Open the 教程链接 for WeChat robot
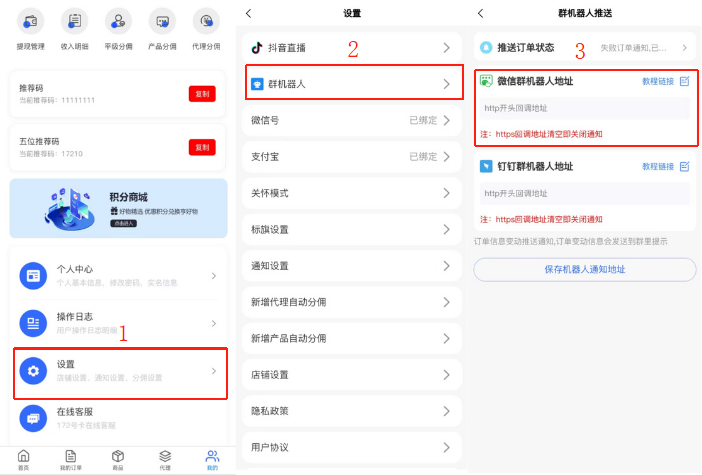This screenshot has width=702, height=475. [657, 81]
